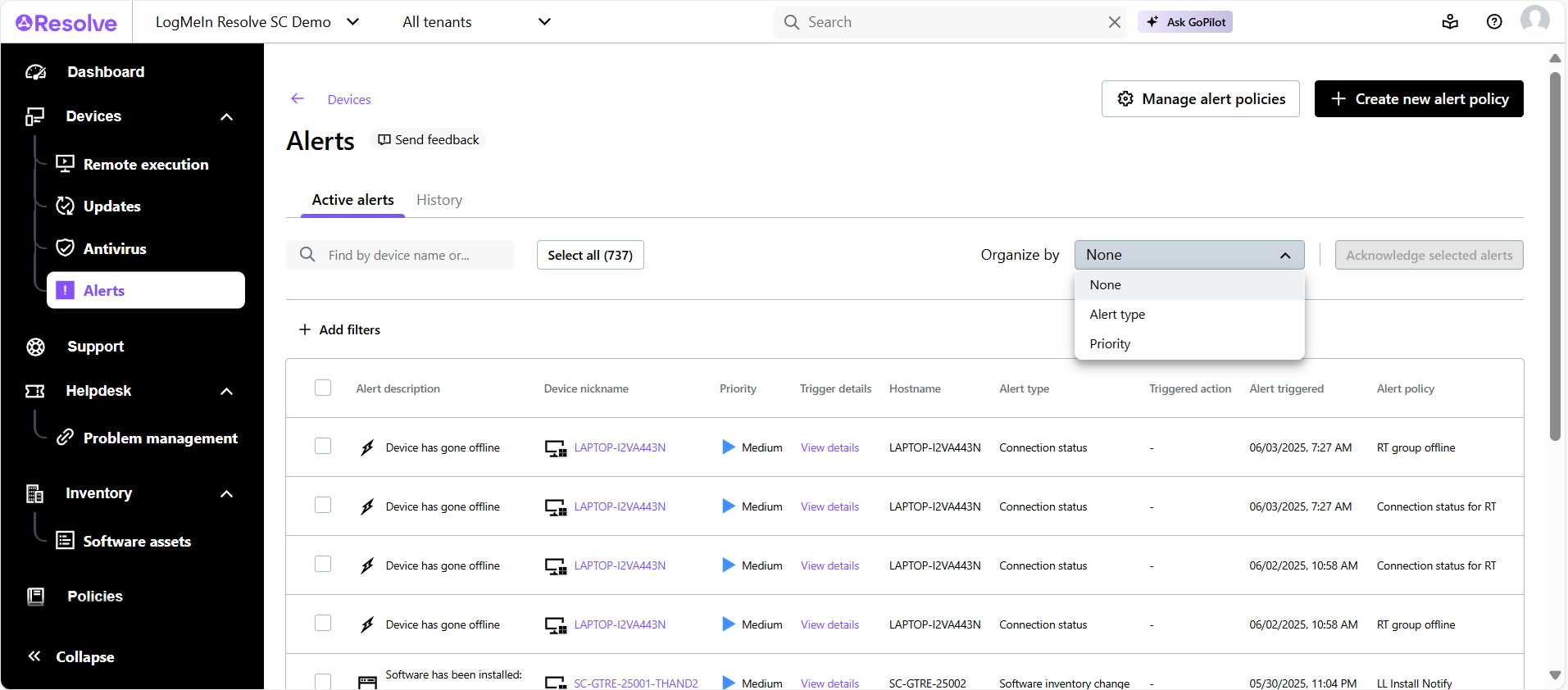Click the user profile avatar

[x=1534, y=19]
